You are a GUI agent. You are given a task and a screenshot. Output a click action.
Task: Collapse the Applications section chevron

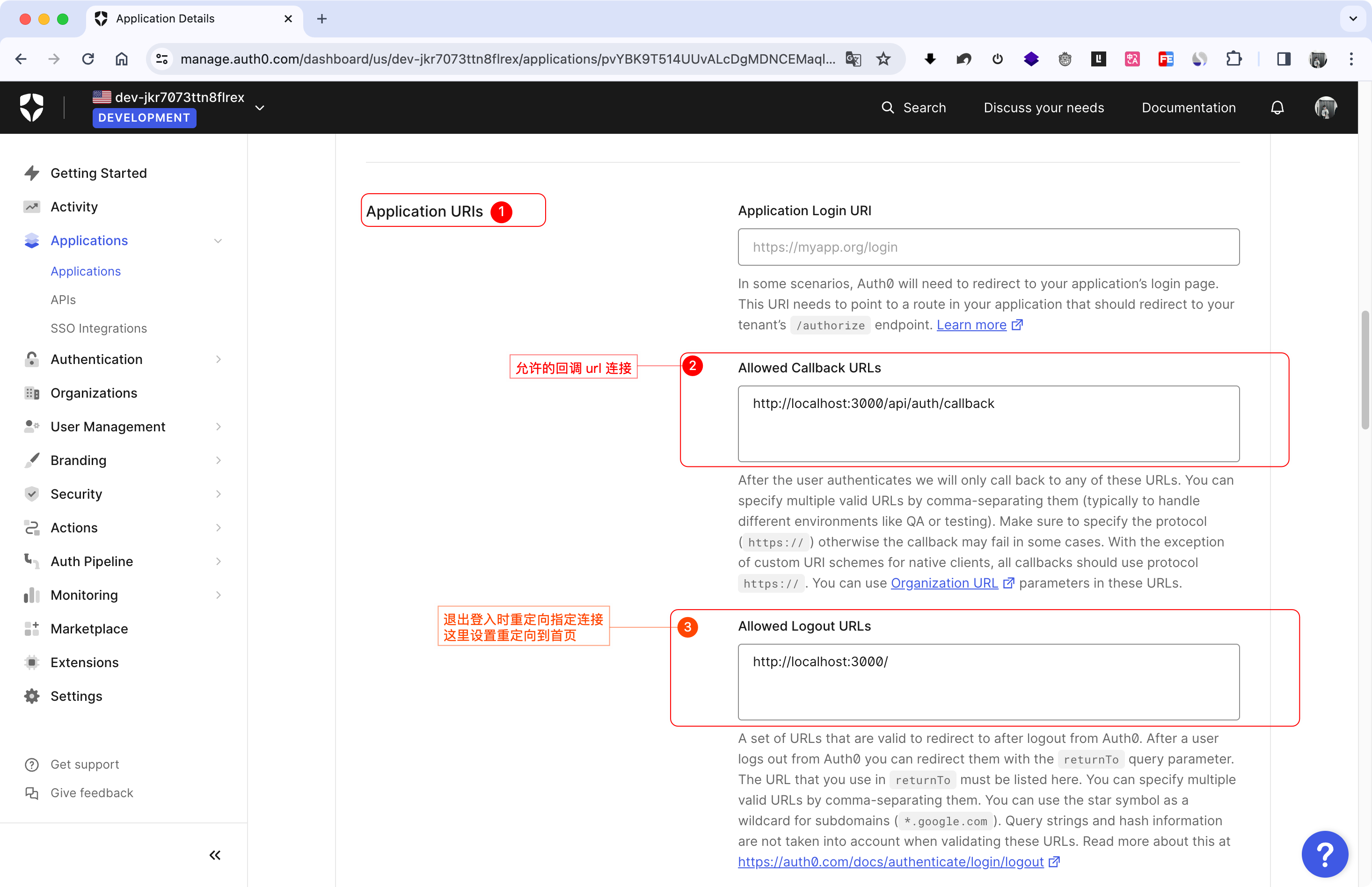[x=218, y=240]
